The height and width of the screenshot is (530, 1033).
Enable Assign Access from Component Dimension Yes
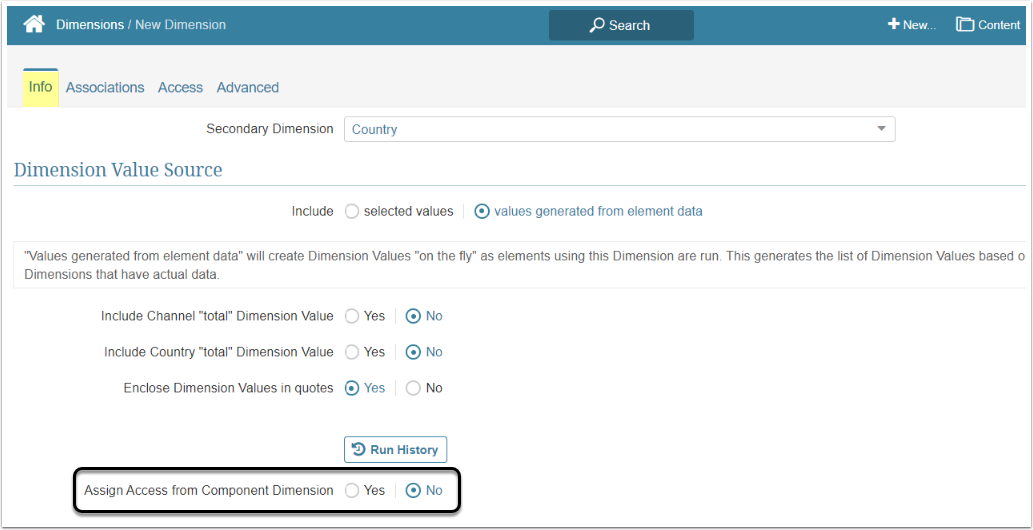[352, 491]
